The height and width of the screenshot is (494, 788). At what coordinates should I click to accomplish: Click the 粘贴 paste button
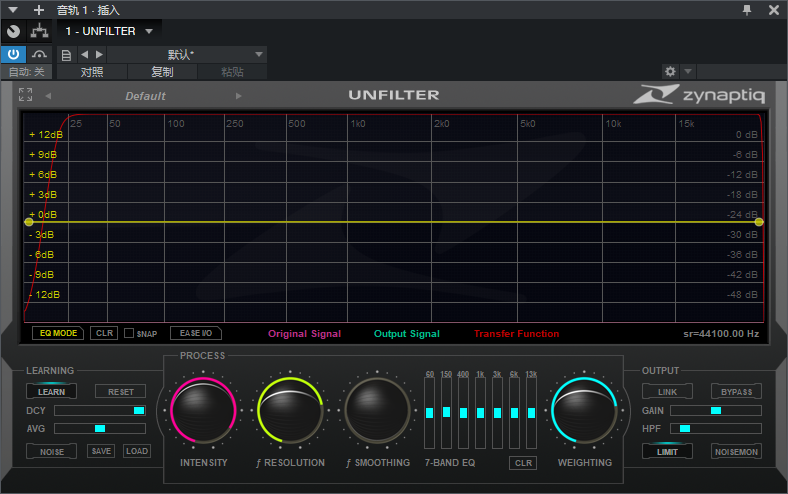pyautogui.click(x=232, y=72)
